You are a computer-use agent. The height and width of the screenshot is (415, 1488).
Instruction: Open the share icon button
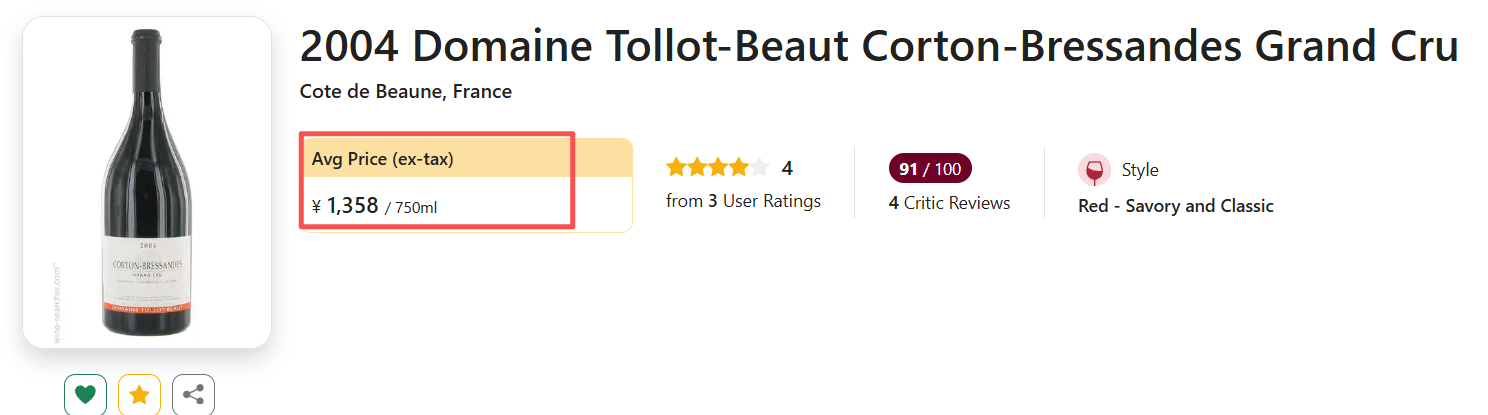point(193,395)
